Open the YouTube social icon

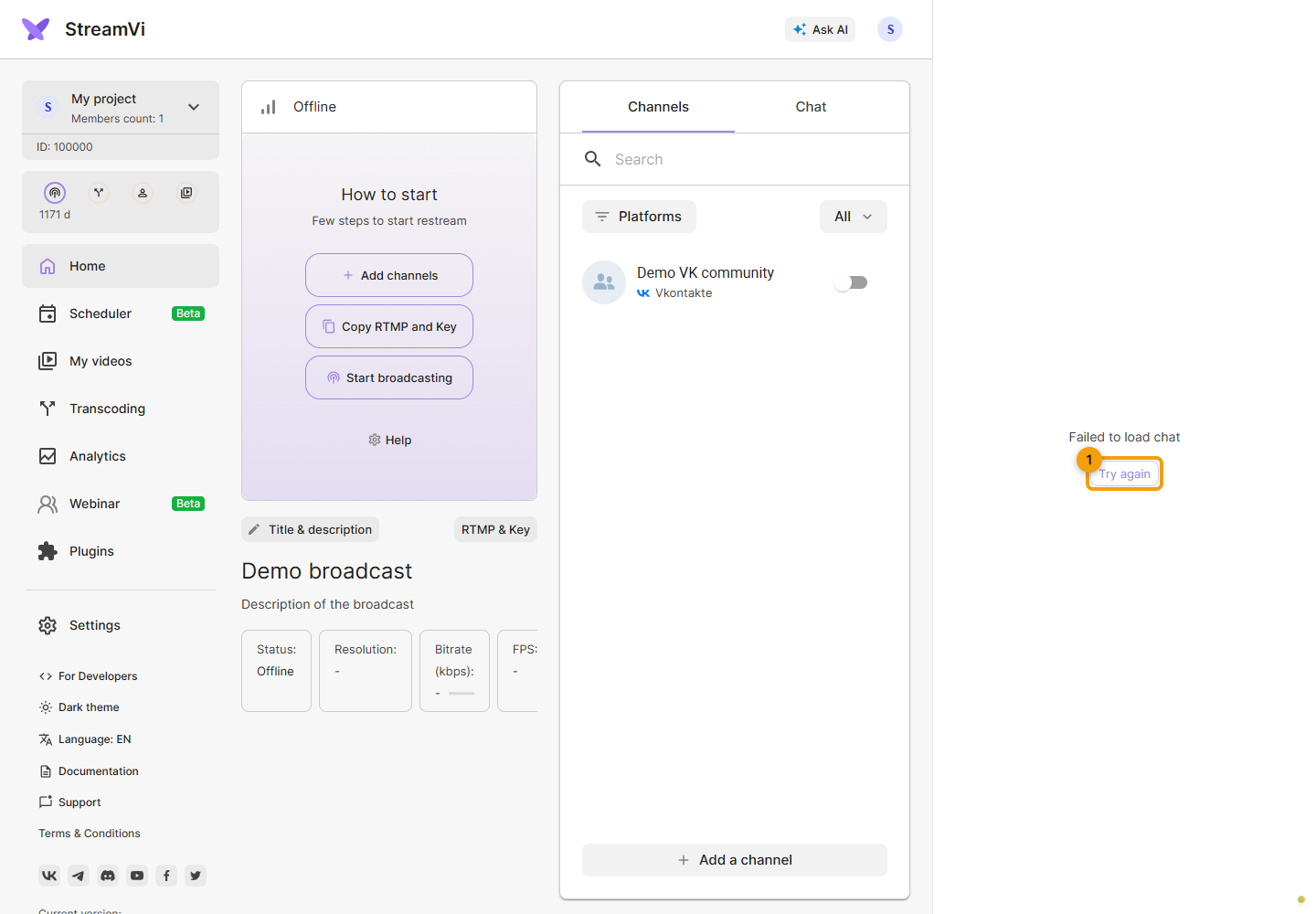(x=137, y=876)
